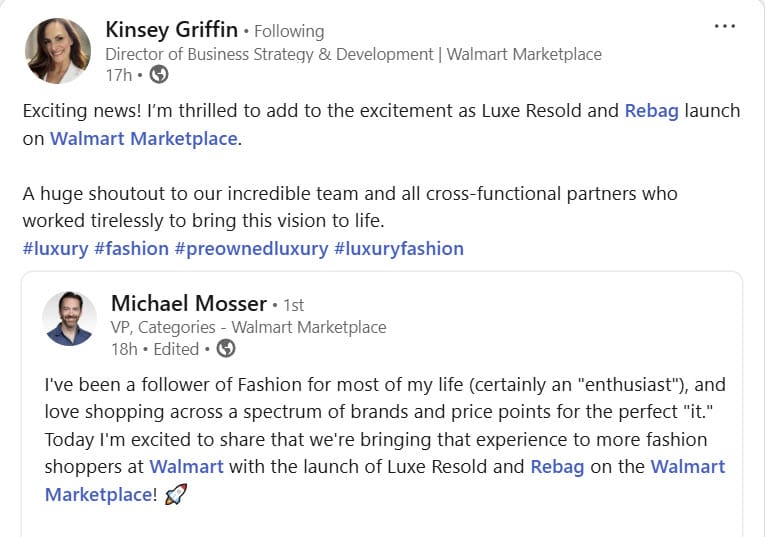Open Michael Mosser's name link
765x537 pixels.
point(188,303)
